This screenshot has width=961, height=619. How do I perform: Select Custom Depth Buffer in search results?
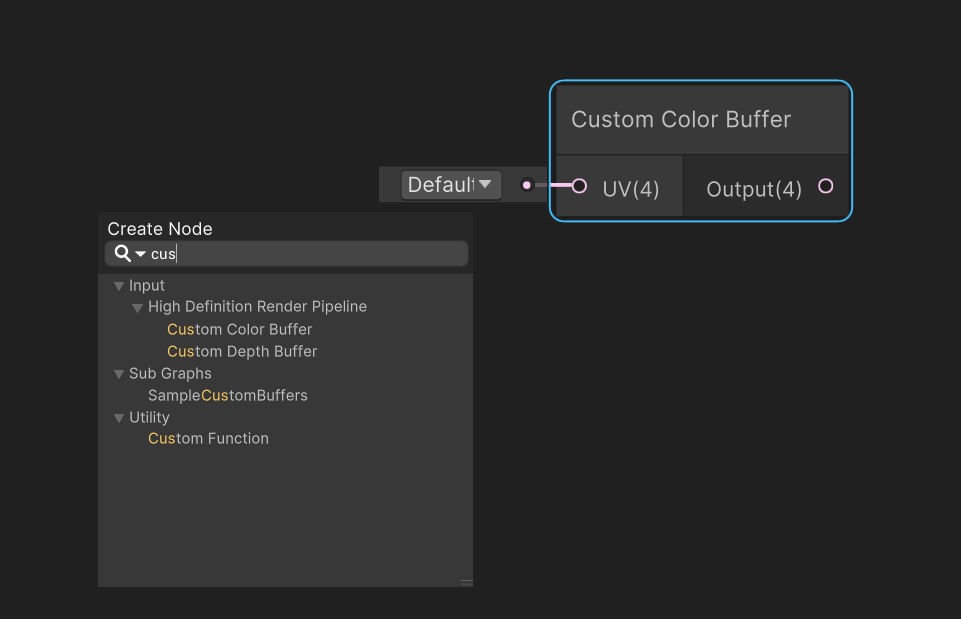(242, 352)
